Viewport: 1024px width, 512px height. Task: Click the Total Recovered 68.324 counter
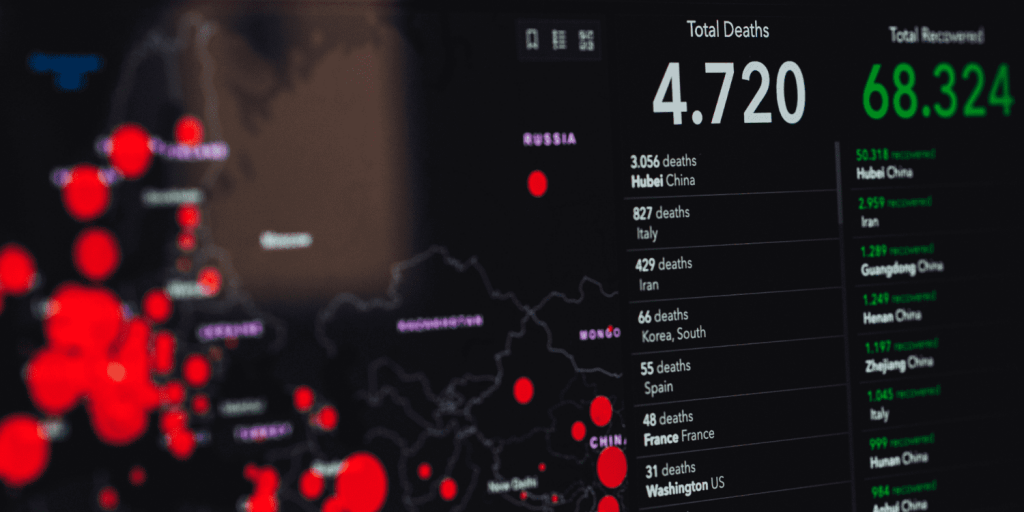click(937, 92)
